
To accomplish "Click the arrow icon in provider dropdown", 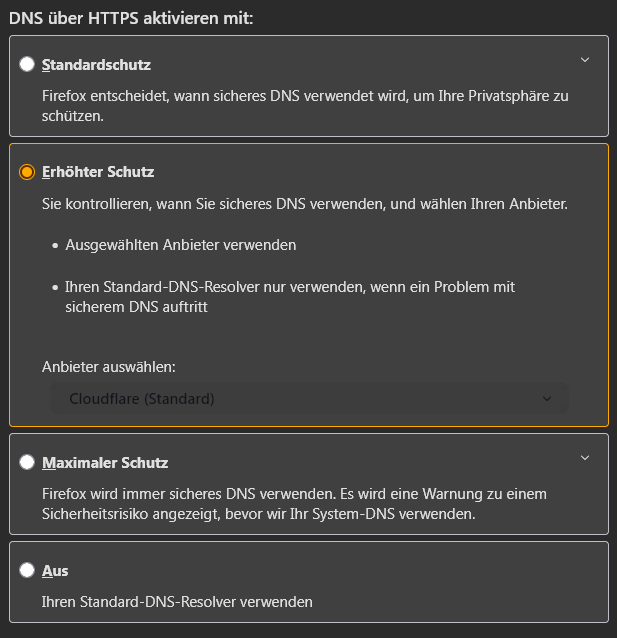I will (x=547, y=399).
